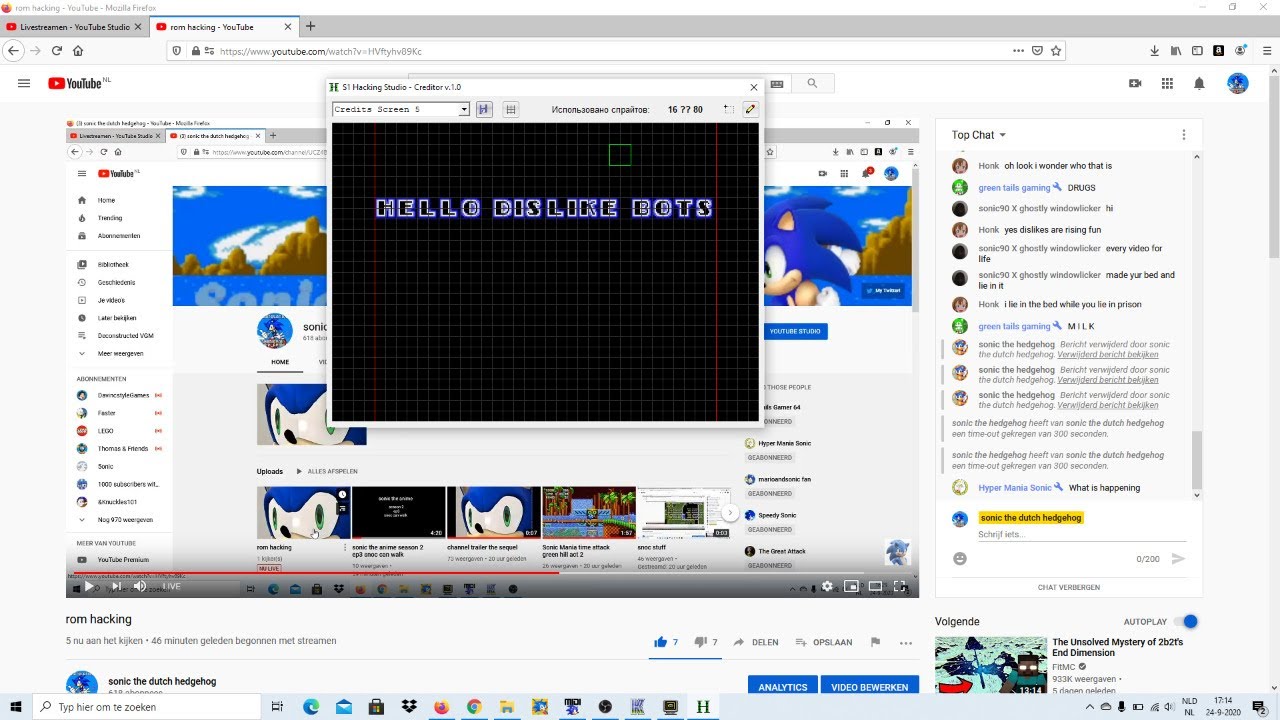Screen dimensions: 1280x720
Task: Open emoji picker in chat
Action: coord(960,559)
